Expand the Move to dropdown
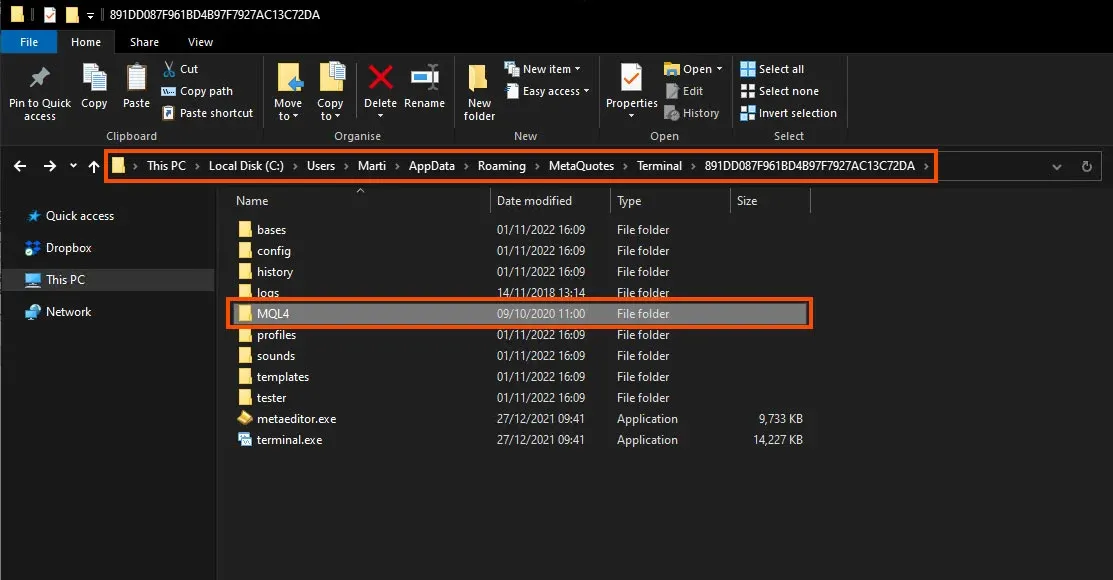The image size is (1113, 580). click(x=288, y=110)
